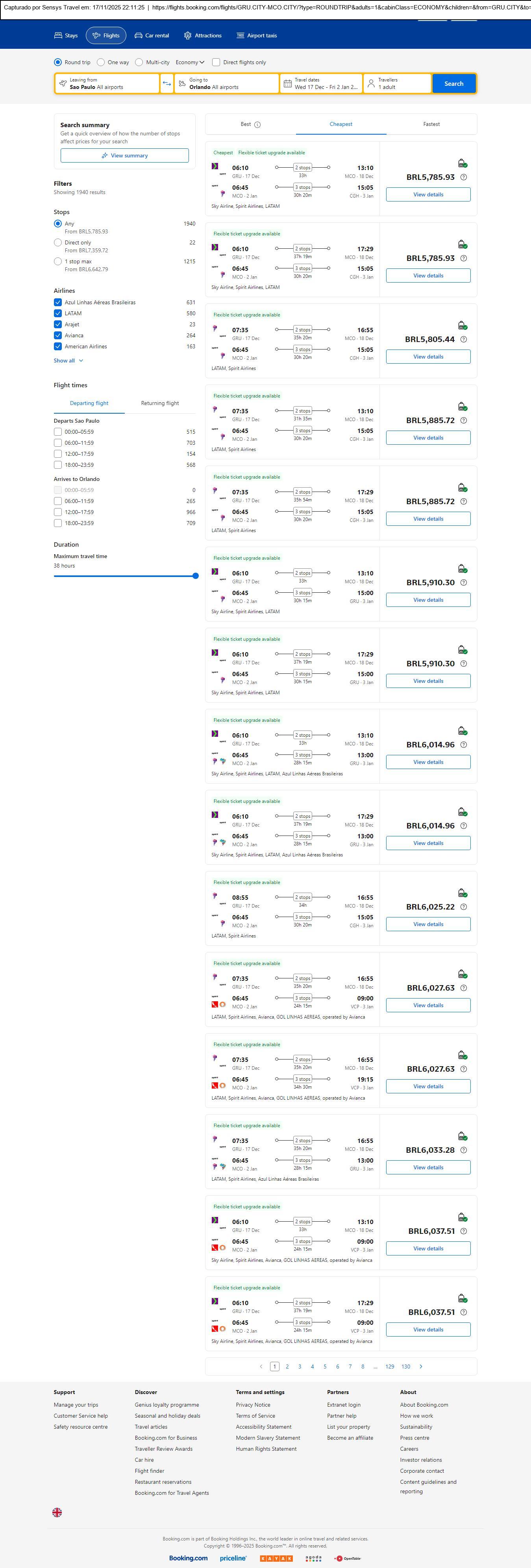Click the swap origin and destination arrows icon
The image size is (531, 1568).
[166, 83]
